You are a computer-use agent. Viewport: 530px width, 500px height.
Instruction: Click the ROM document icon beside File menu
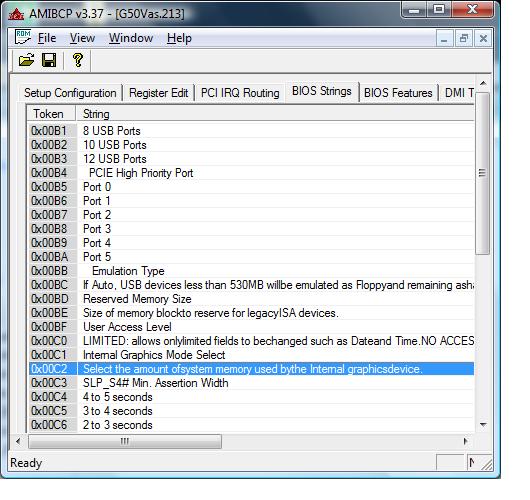click(23, 37)
